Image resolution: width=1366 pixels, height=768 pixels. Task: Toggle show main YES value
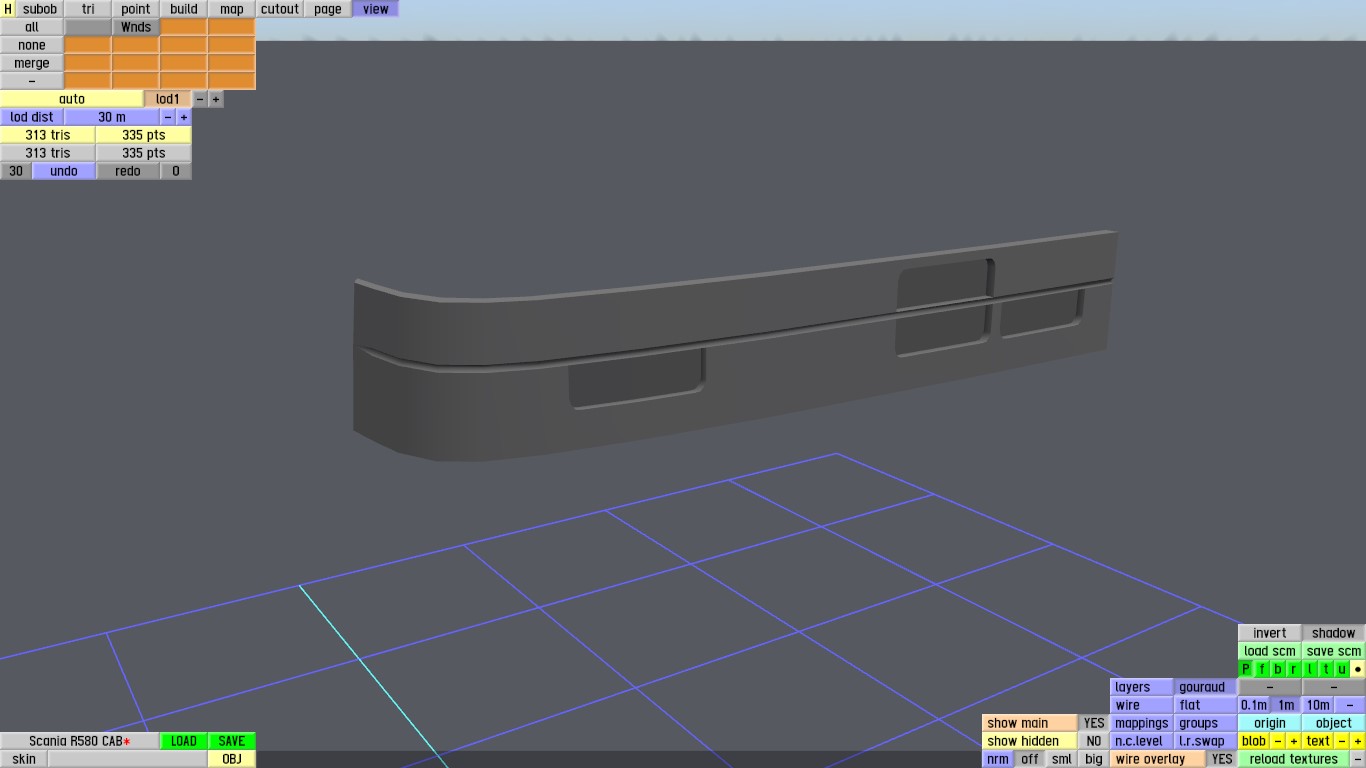pos(1094,723)
